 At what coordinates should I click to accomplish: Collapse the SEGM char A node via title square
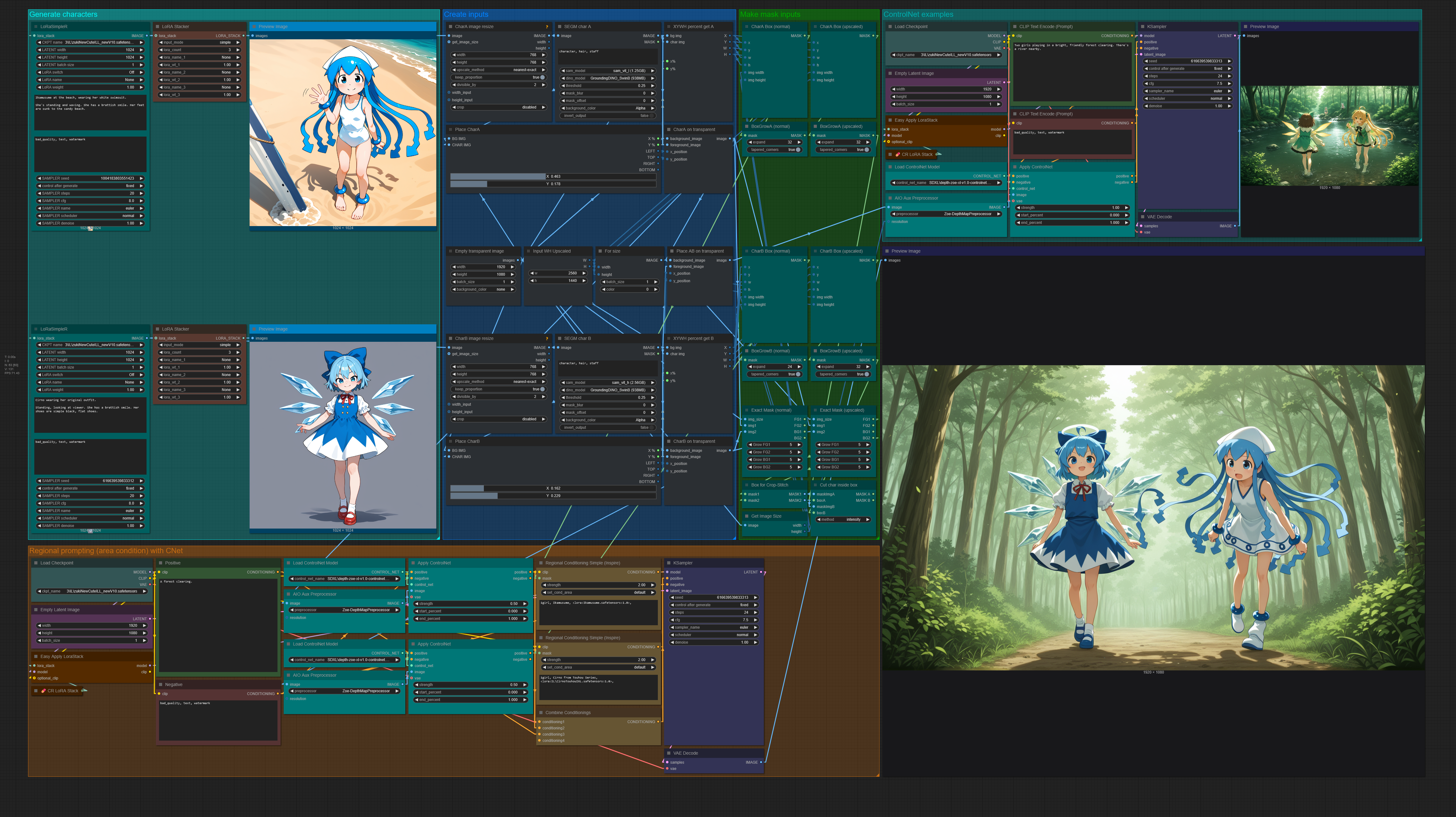(559, 27)
